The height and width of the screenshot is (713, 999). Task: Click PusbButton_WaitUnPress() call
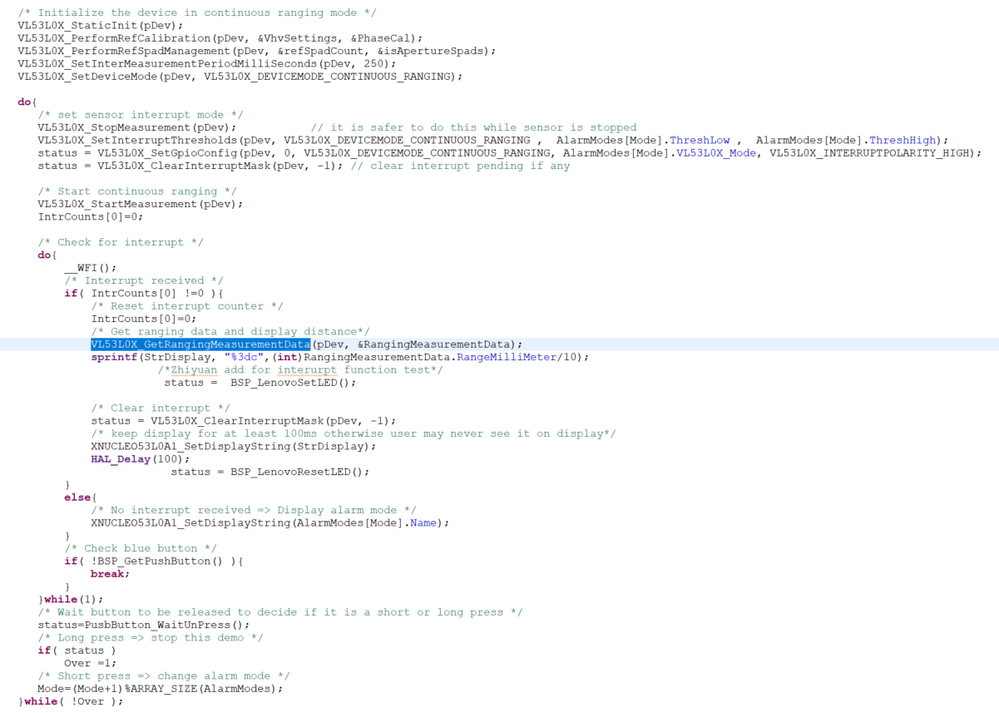pos(167,624)
